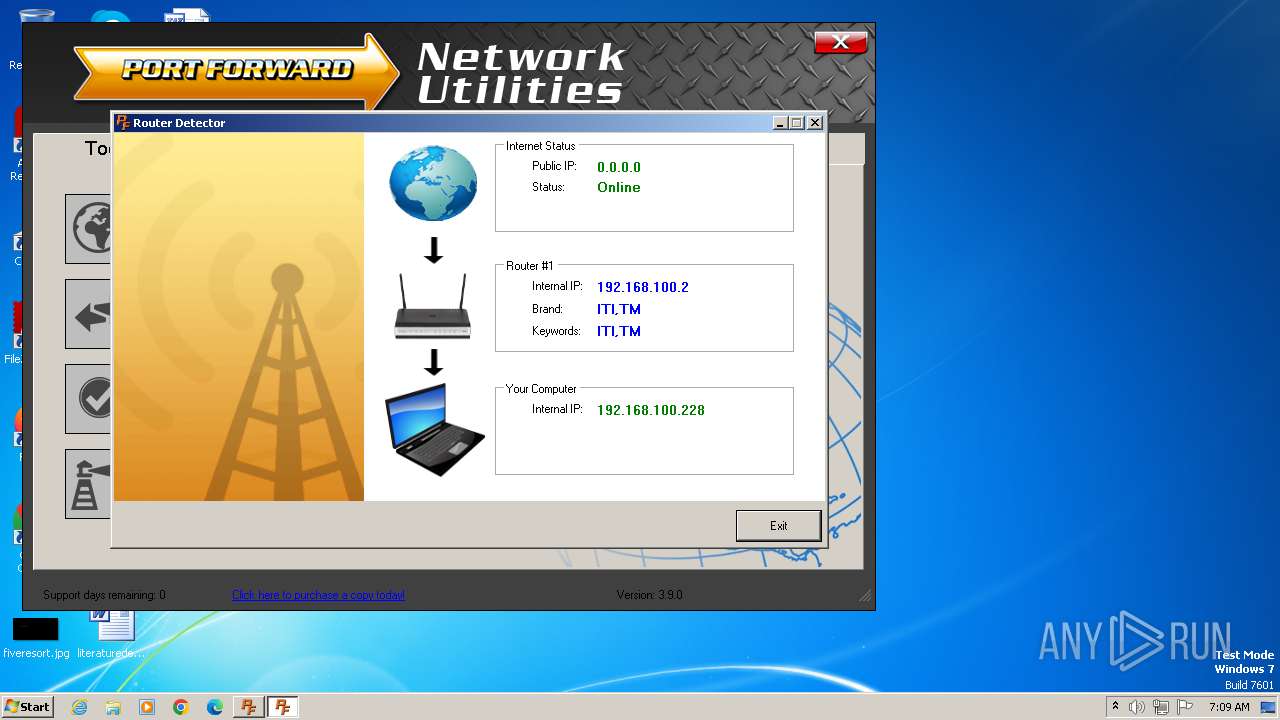Select the literaturede document desktop icon
Screen dimensions: 1280x720
click(111, 634)
